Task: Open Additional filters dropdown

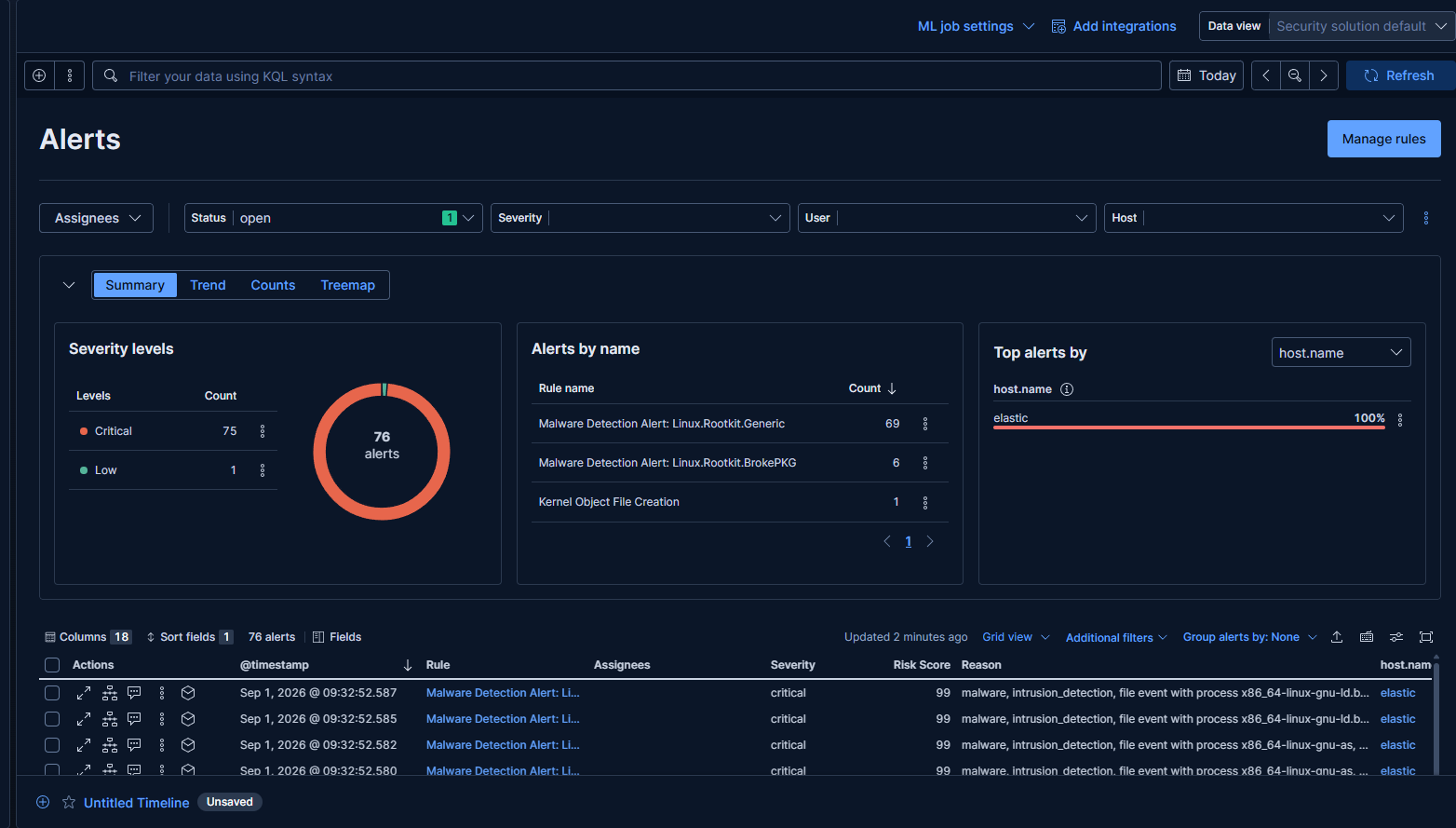Action: [x=1116, y=638]
